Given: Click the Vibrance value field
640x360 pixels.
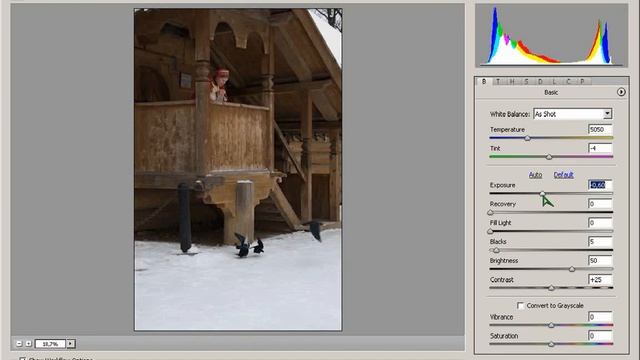Looking at the screenshot, I should click(x=600, y=317).
